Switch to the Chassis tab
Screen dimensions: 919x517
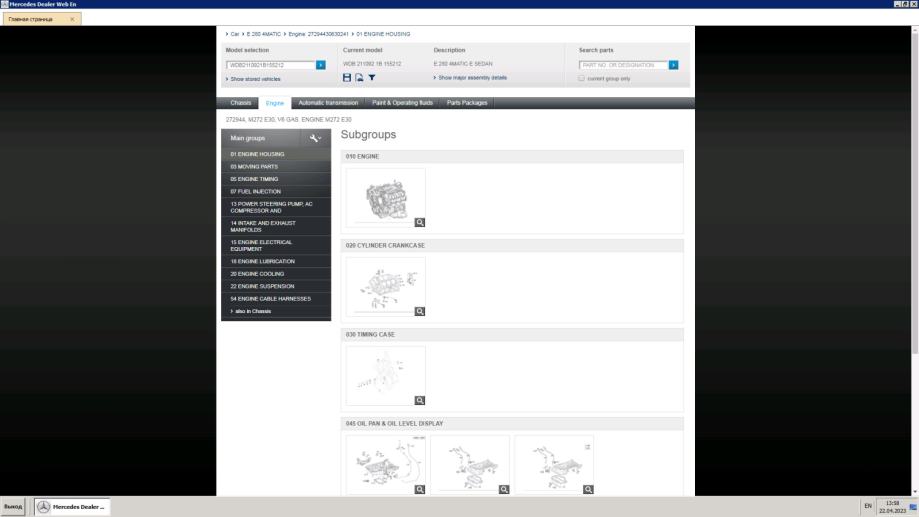click(240, 103)
